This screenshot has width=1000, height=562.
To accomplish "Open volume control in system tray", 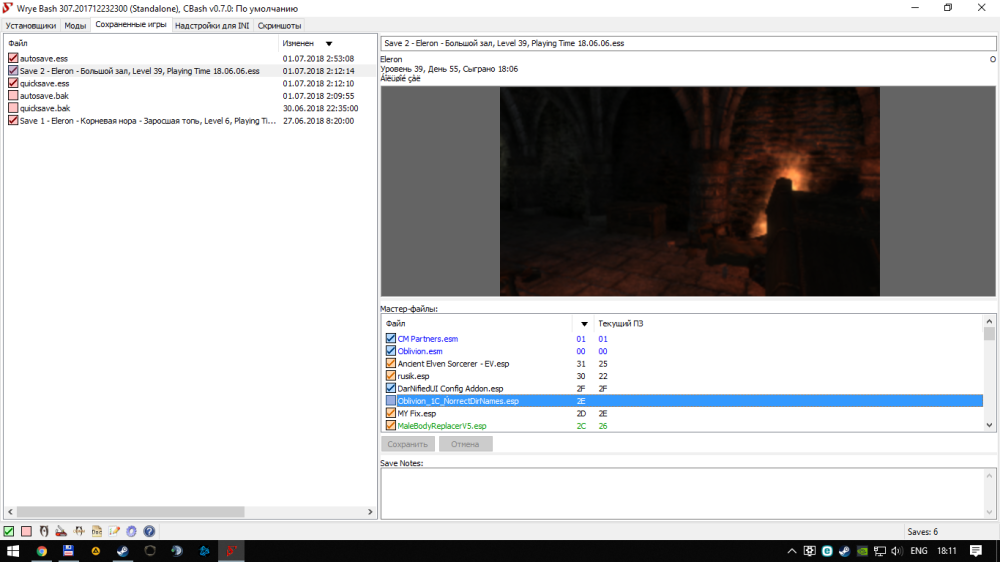I will pos(897,551).
